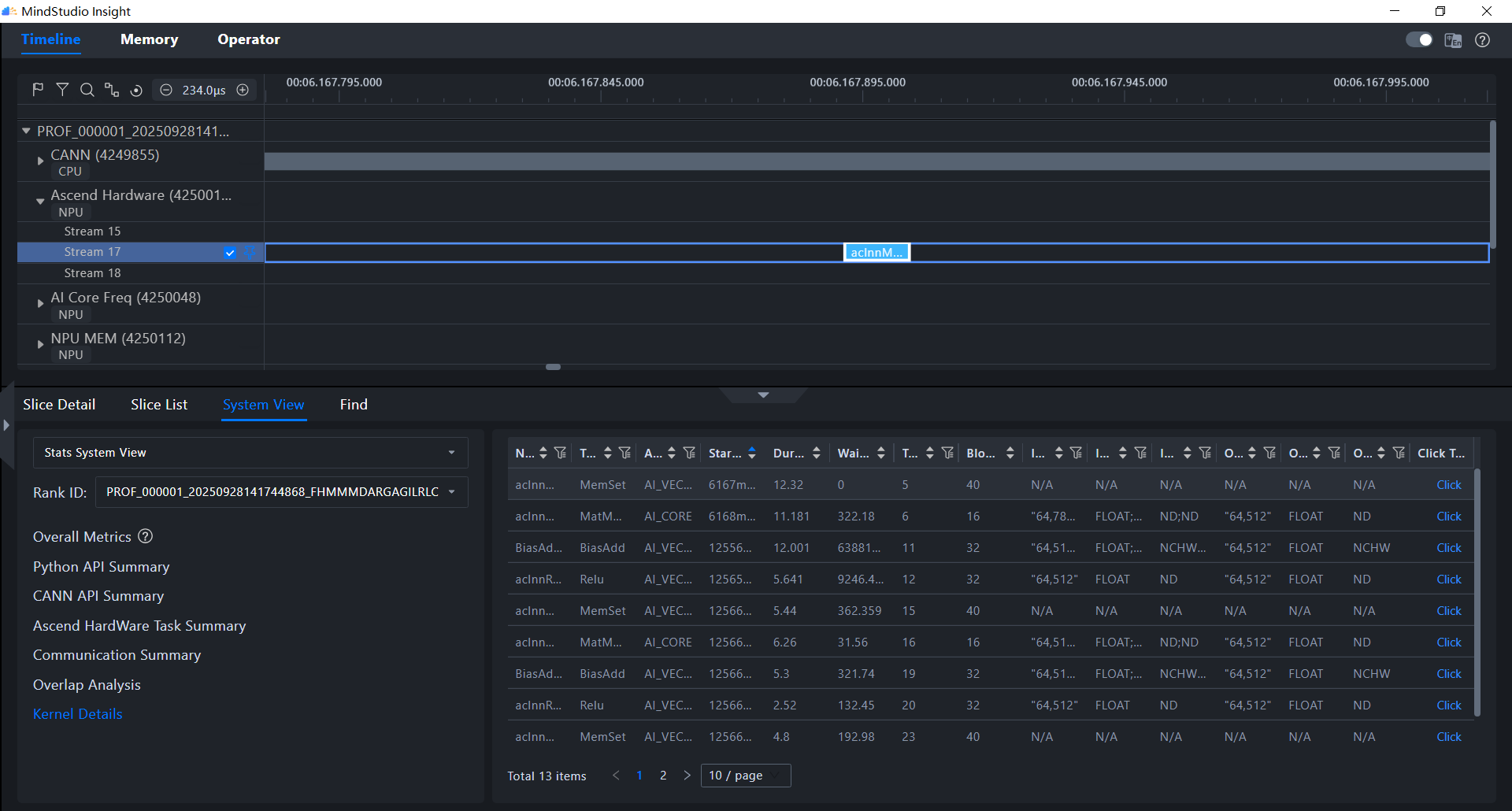Screen dimensions: 1512x811
Task: Select the aclnnM slice on Stream 17
Action: [x=876, y=253]
